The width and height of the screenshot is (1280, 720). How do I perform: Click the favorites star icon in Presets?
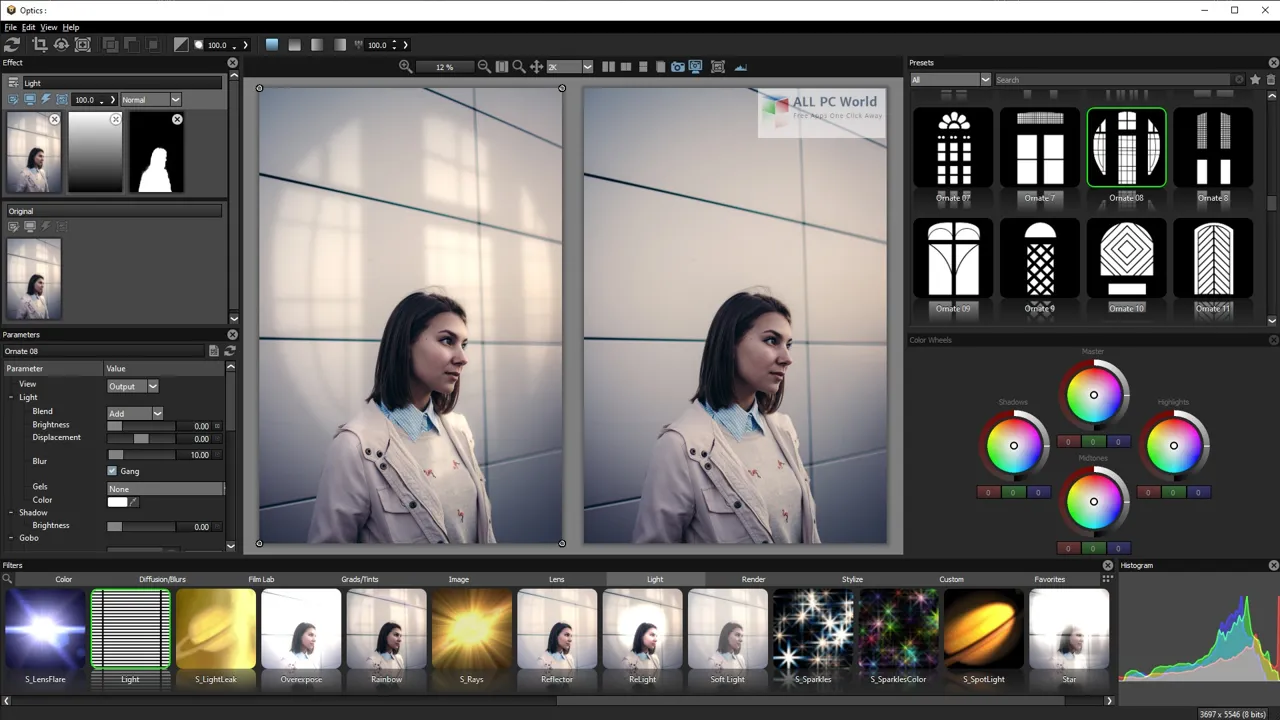click(x=1255, y=80)
